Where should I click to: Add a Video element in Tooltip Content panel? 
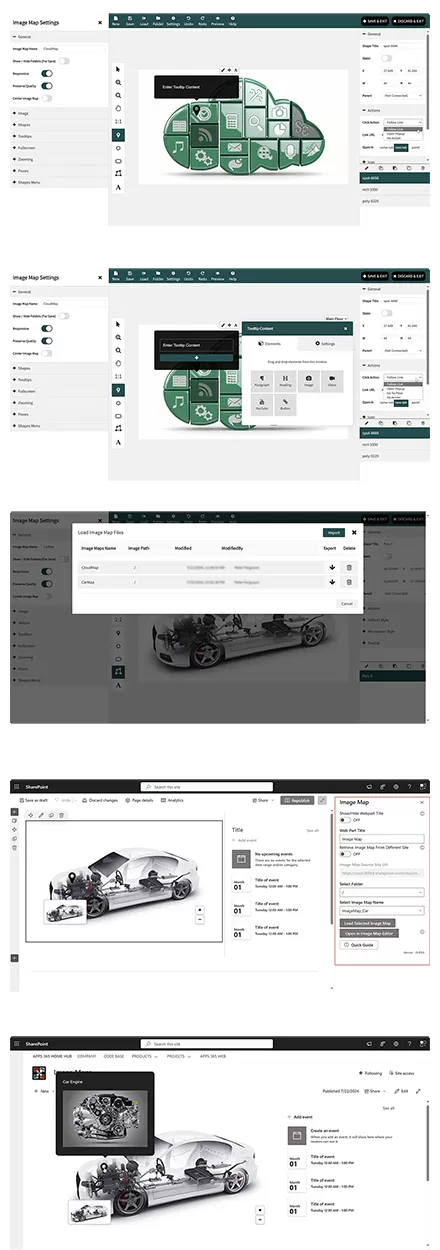pos(333,380)
